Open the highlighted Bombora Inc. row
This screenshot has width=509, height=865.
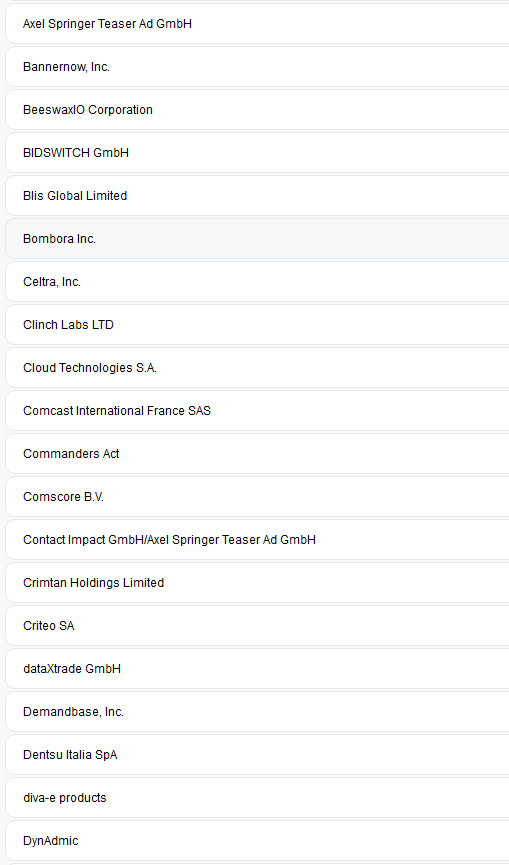[257, 239]
